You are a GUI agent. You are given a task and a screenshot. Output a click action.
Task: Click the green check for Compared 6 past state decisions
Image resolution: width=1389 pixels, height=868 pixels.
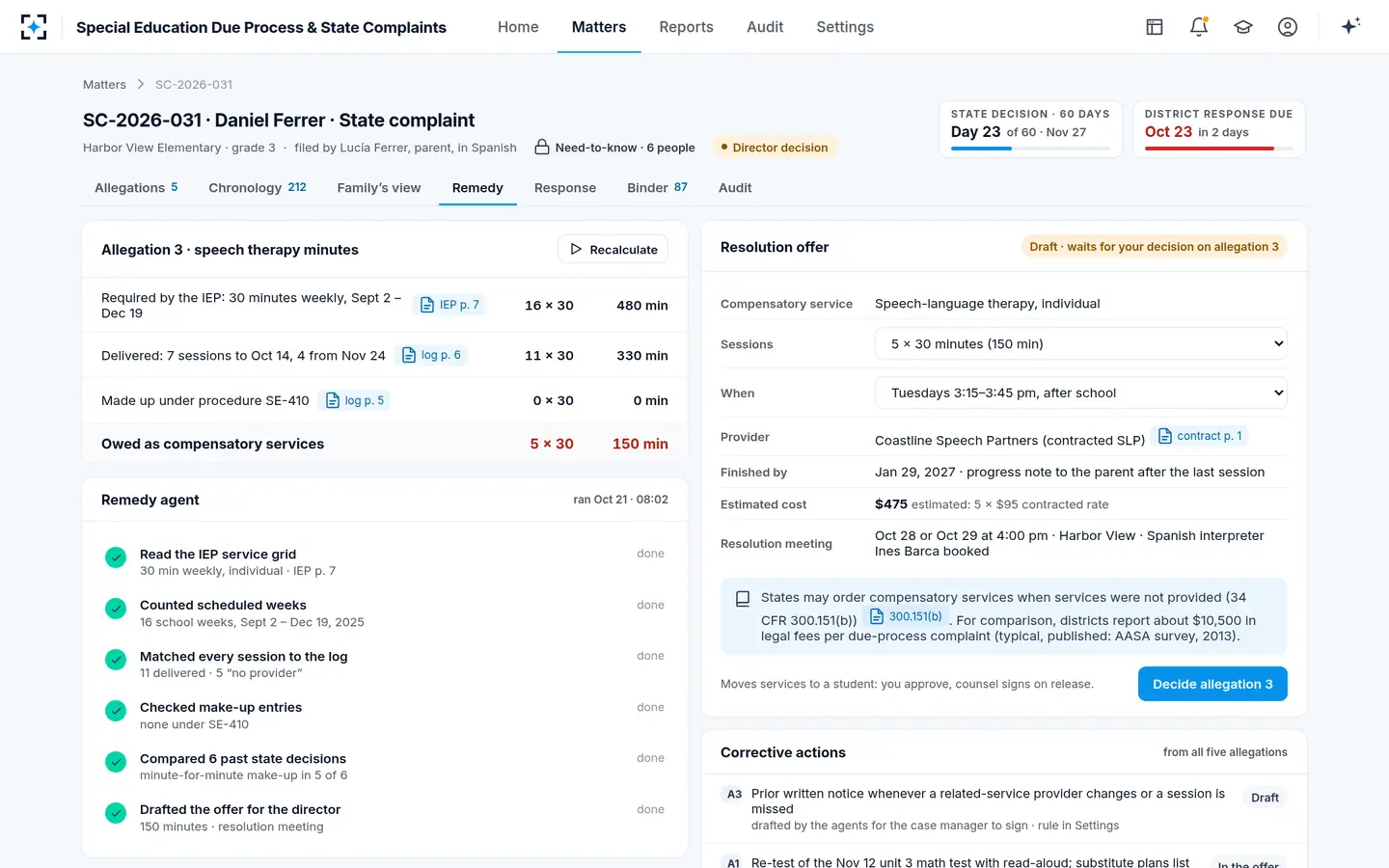116,762
